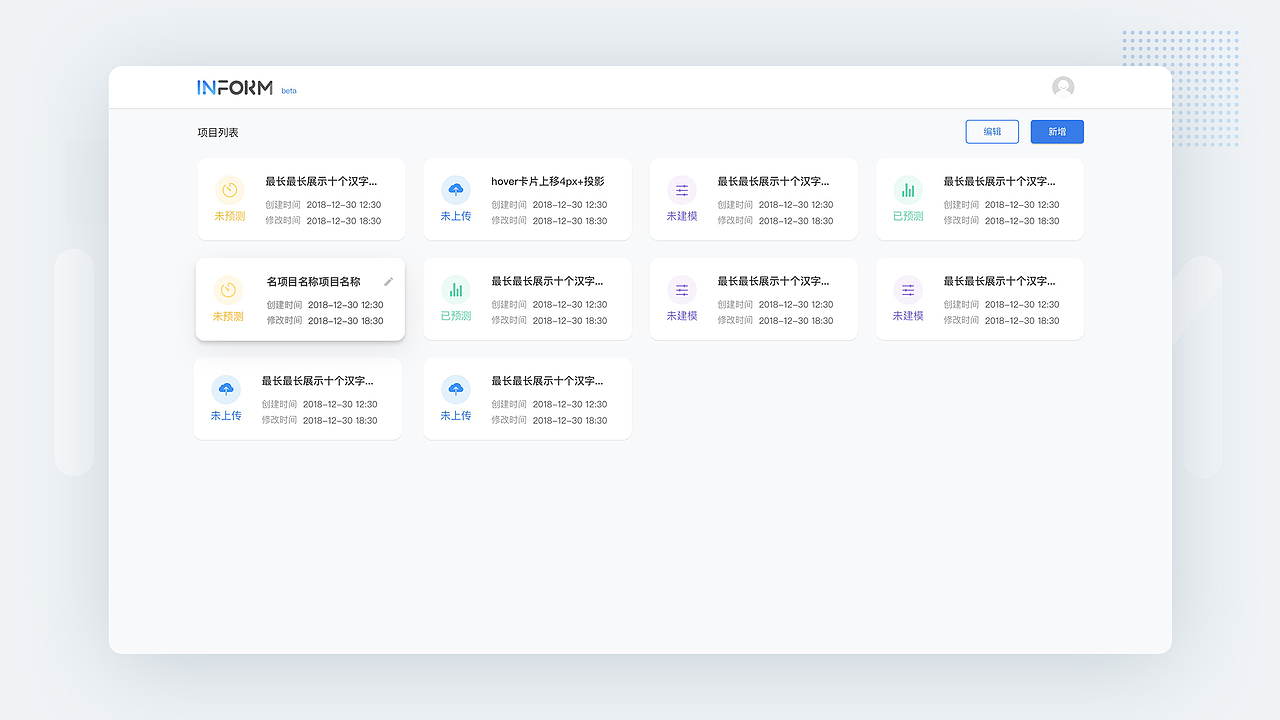Click the 编辑 button
The width and height of the screenshot is (1280, 720).
coord(991,131)
